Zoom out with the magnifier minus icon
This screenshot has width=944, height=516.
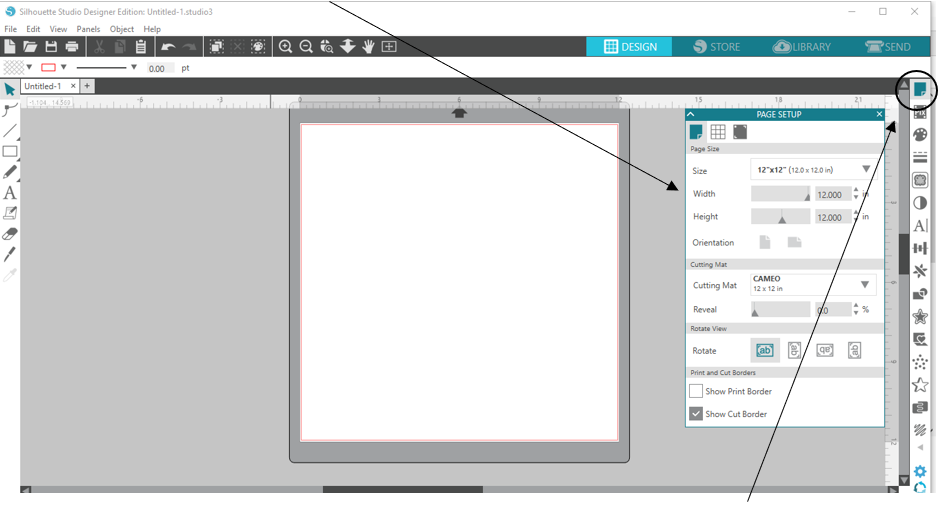pyautogui.click(x=306, y=46)
